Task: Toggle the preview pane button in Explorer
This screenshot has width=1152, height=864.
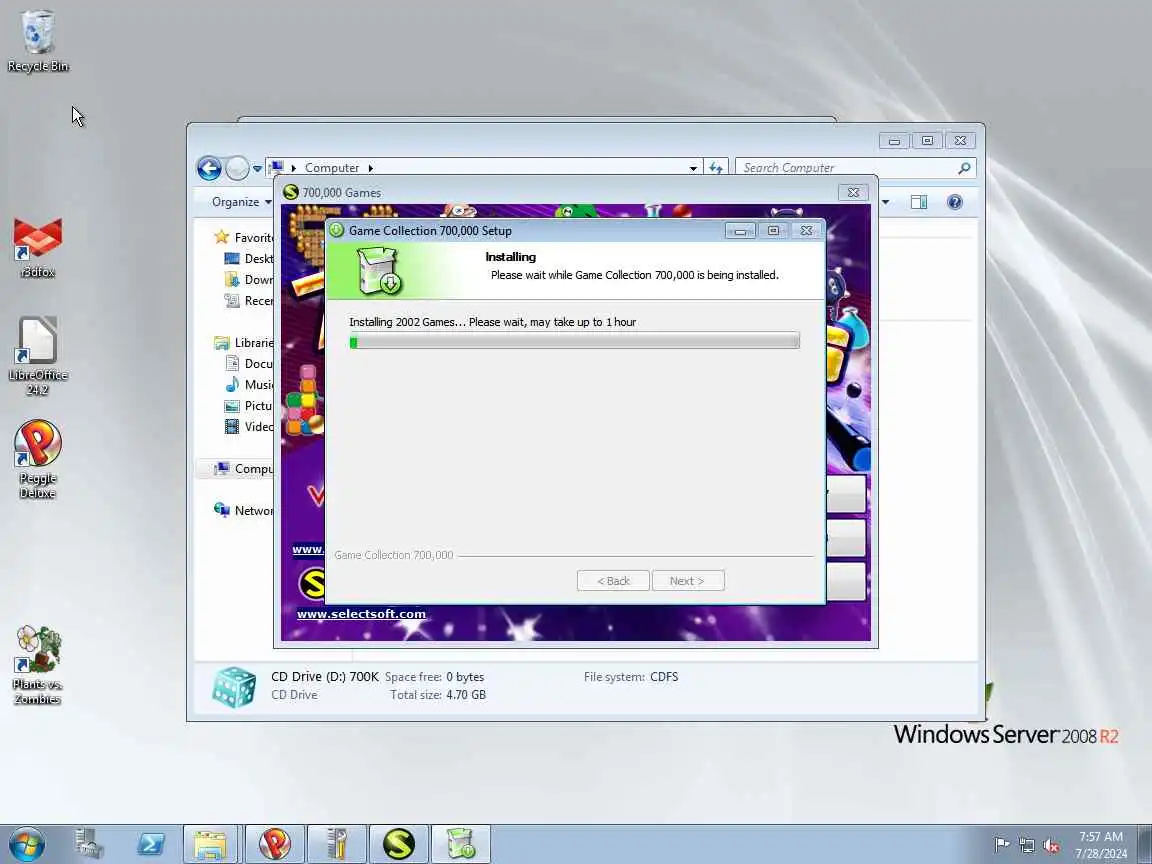Action: click(x=919, y=202)
